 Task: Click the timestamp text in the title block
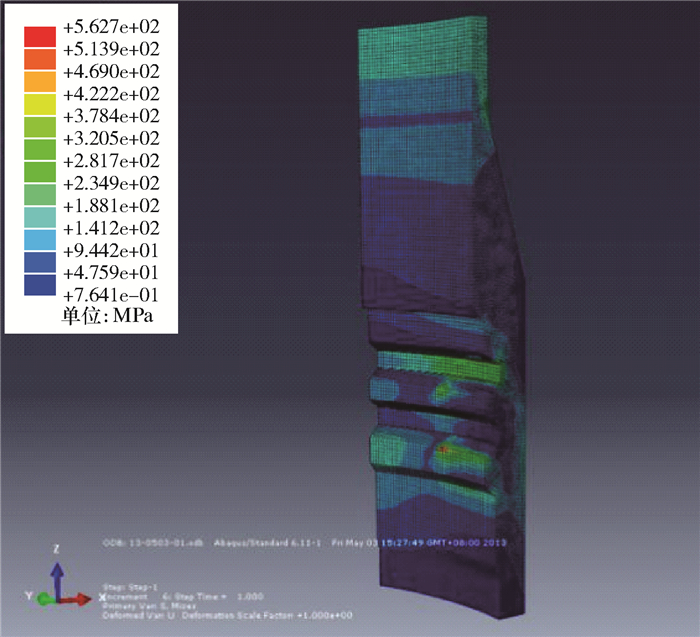pos(440,543)
